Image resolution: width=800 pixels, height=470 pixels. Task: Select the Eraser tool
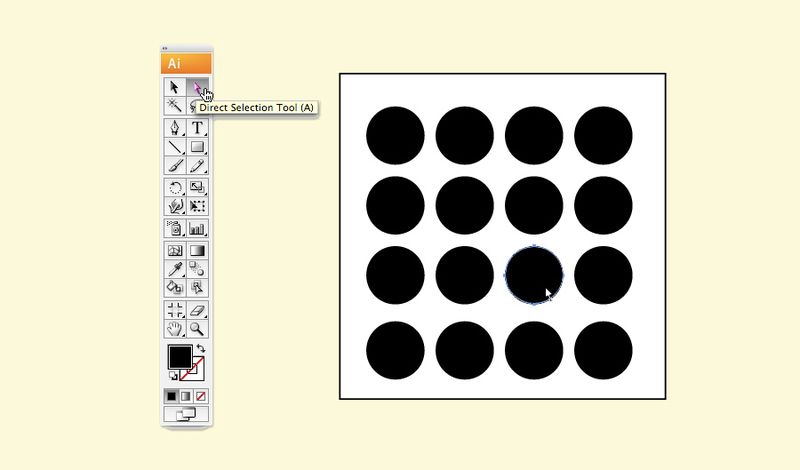197,310
